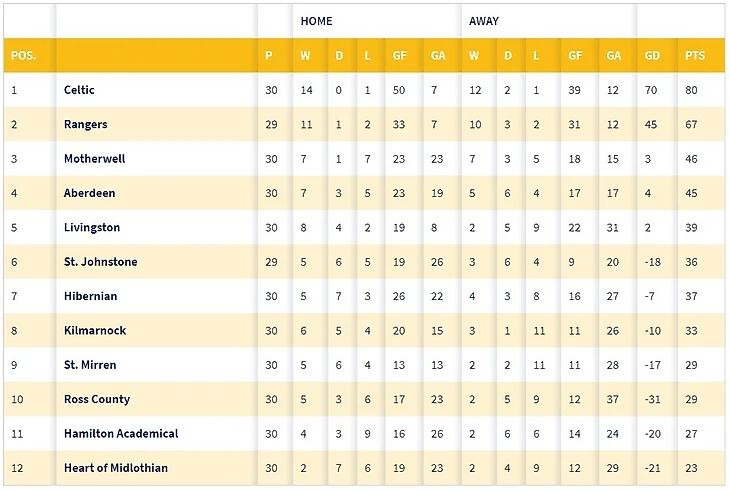
Task: Click the POS. column header
Action: (23, 56)
